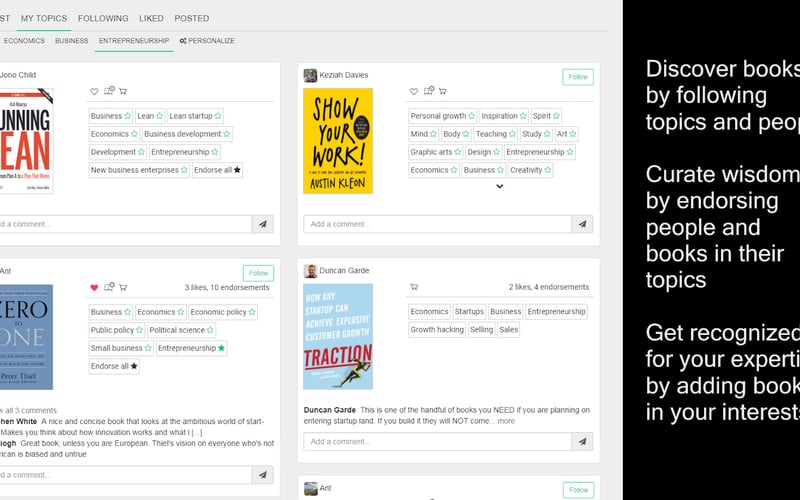Switch to POSTED tab
800x500 pixels.
(x=192, y=18)
